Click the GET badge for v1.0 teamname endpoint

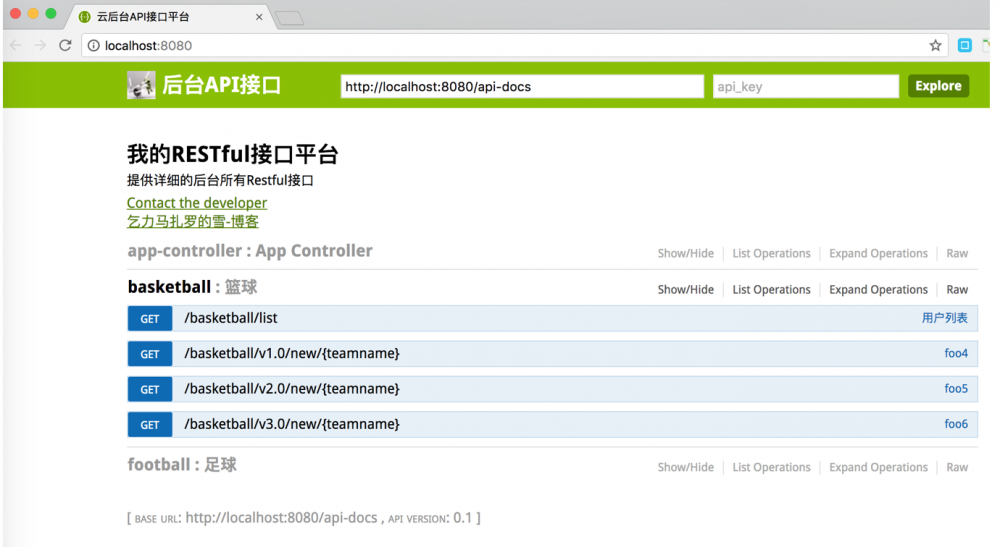point(150,354)
